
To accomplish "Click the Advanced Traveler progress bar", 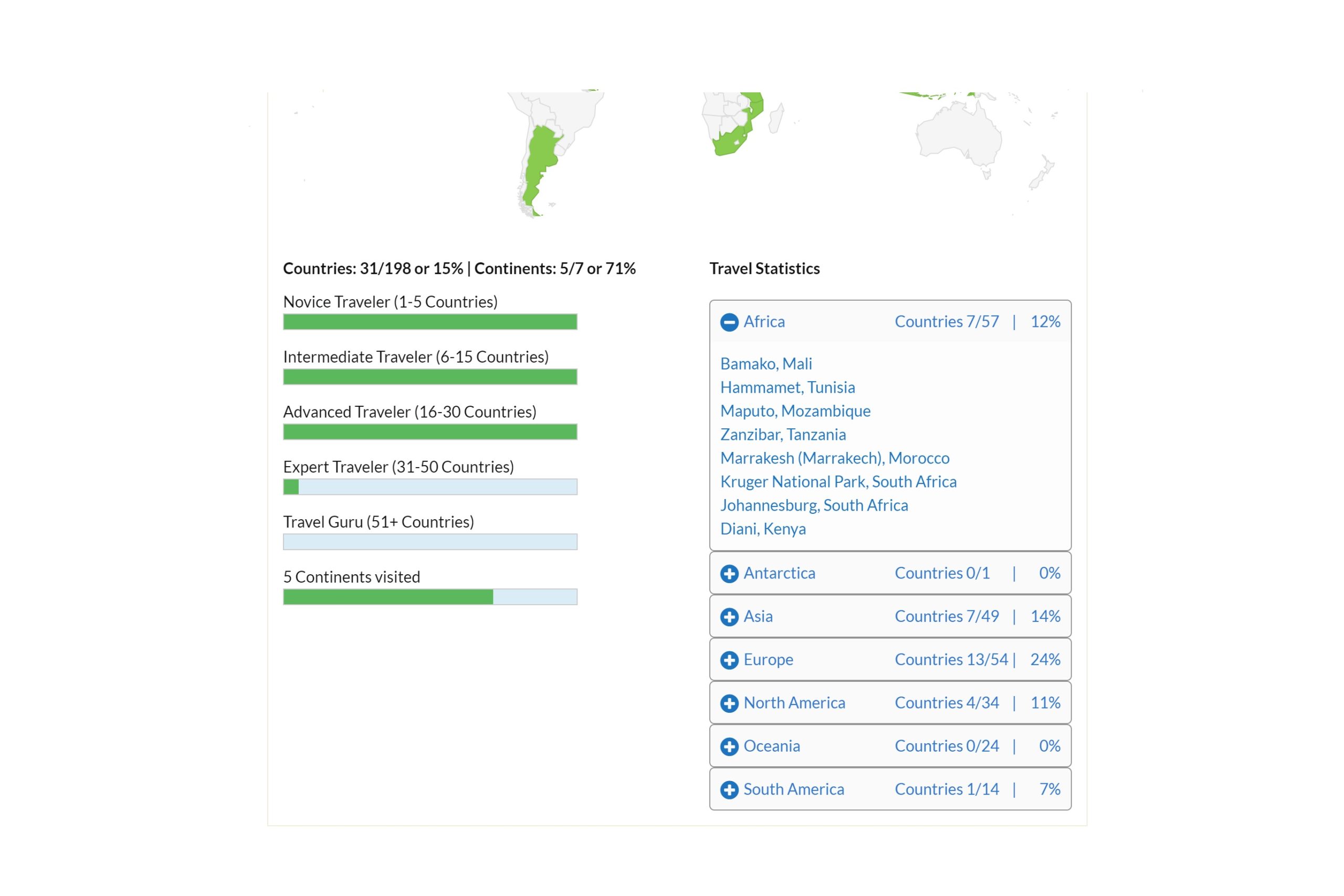I will click(x=430, y=432).
